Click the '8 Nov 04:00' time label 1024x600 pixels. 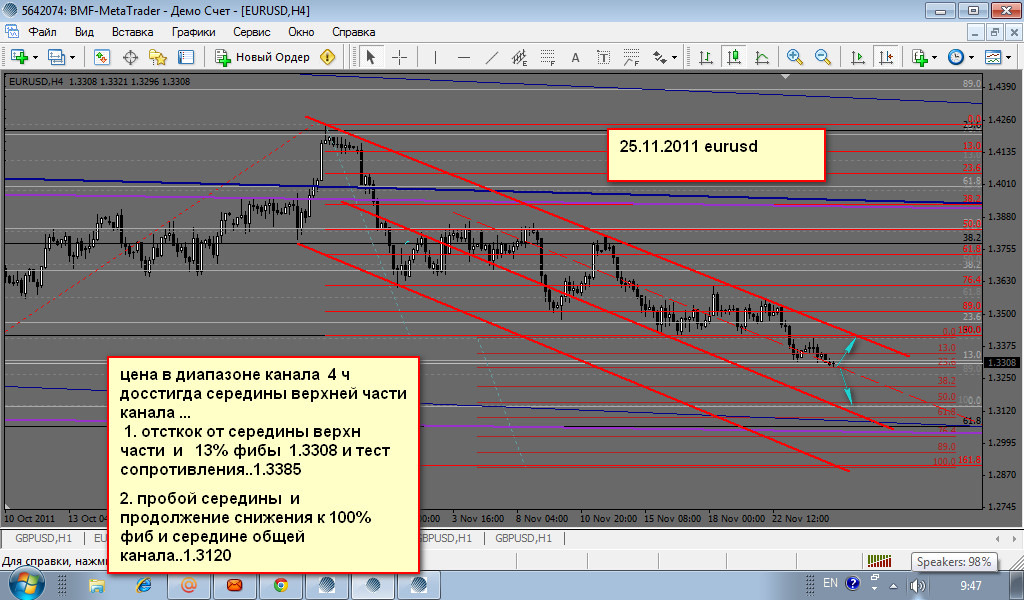point(541,518)
